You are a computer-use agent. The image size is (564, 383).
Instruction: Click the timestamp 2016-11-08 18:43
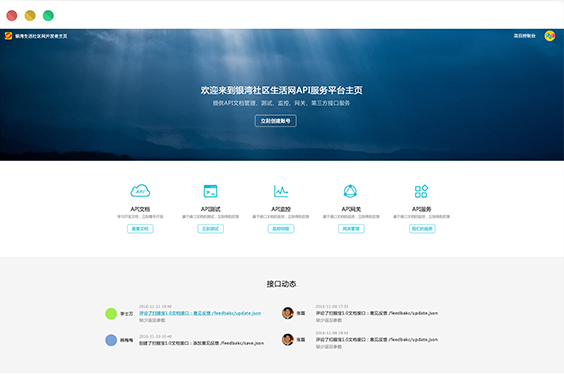(x=332, y=333)
